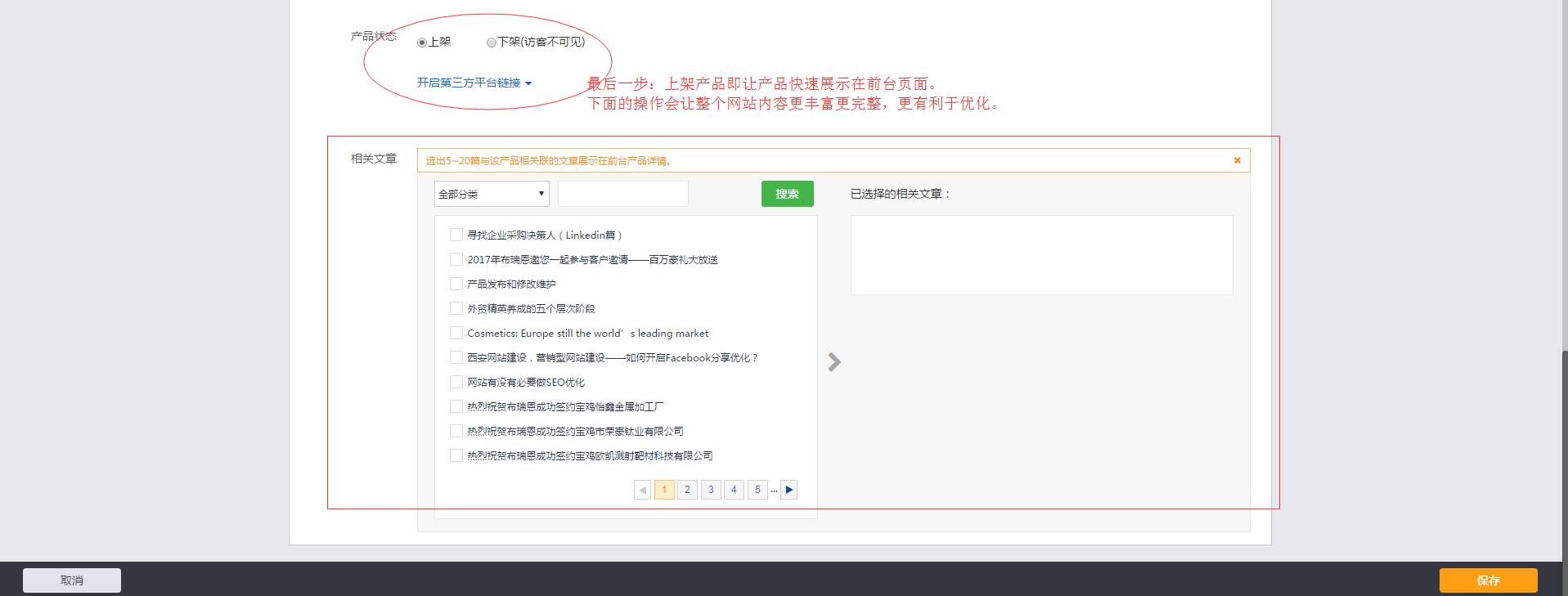Go to page 2 of articles
Screen dimensions: 1568x596
coord(687,490)
